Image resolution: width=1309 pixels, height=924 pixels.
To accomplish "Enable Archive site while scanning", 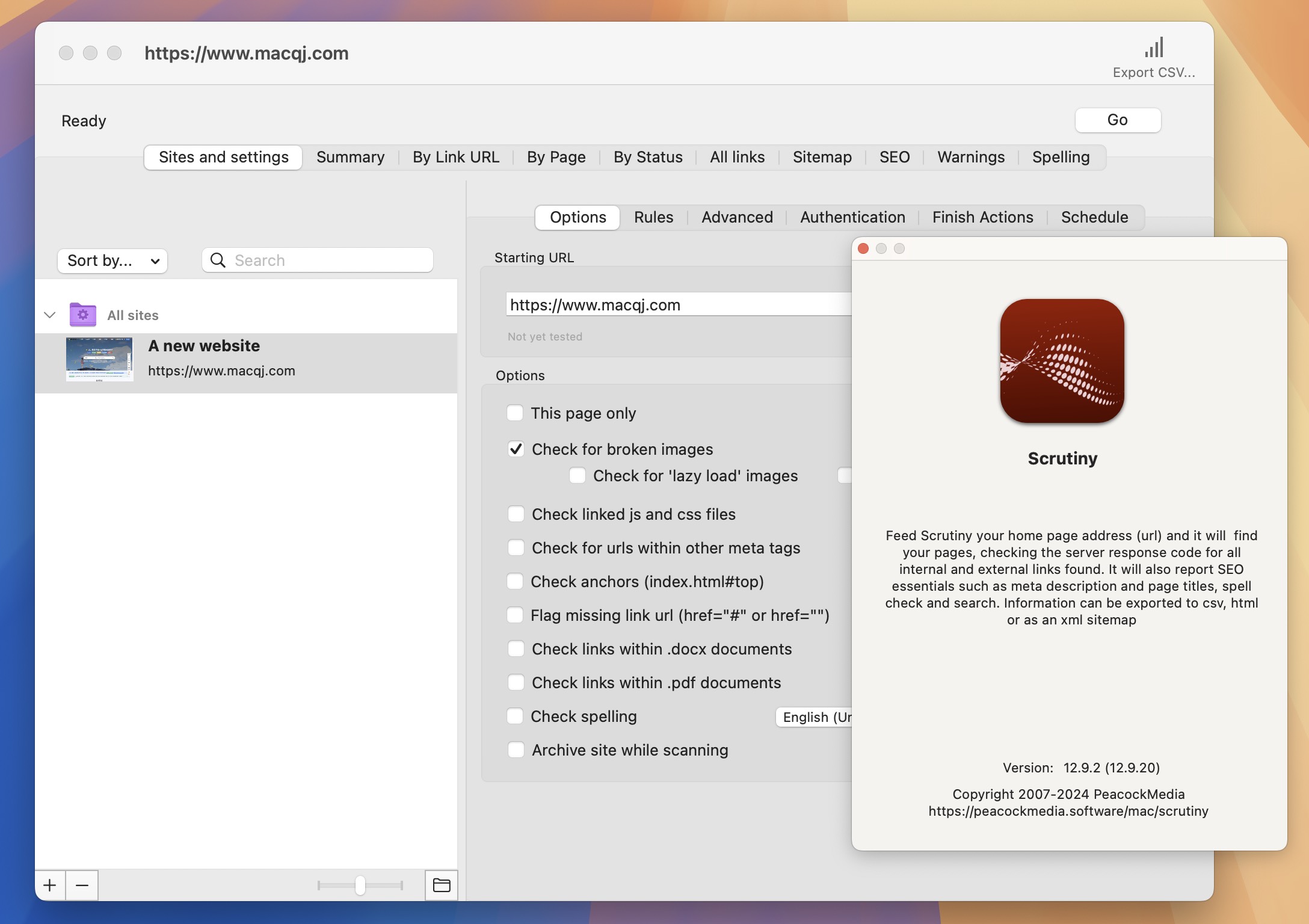I will (x=516, y=750).
